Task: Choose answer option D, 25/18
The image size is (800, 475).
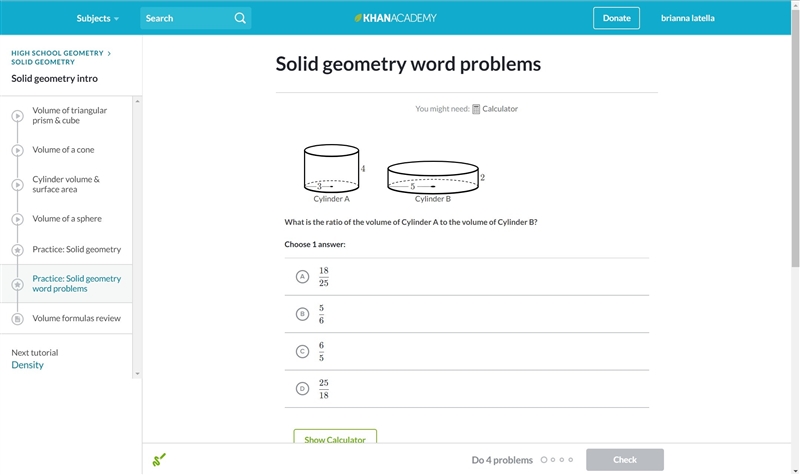Action: tap(467, 389)
